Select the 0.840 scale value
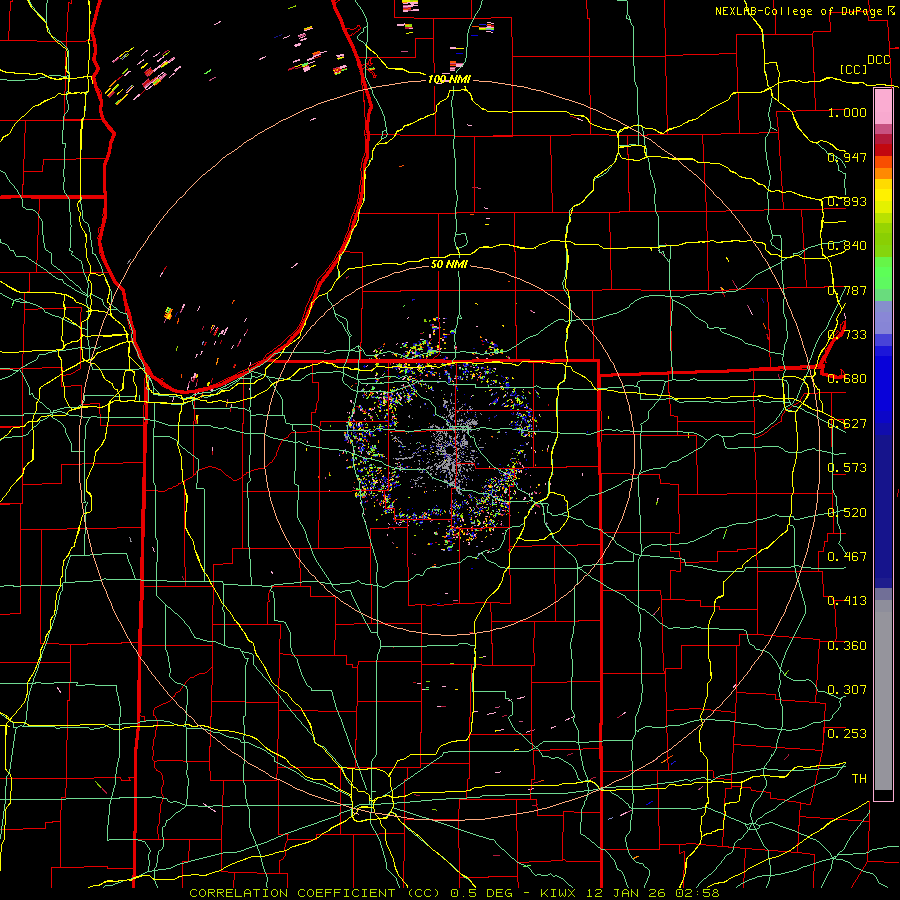 click(x=847, y=245)
